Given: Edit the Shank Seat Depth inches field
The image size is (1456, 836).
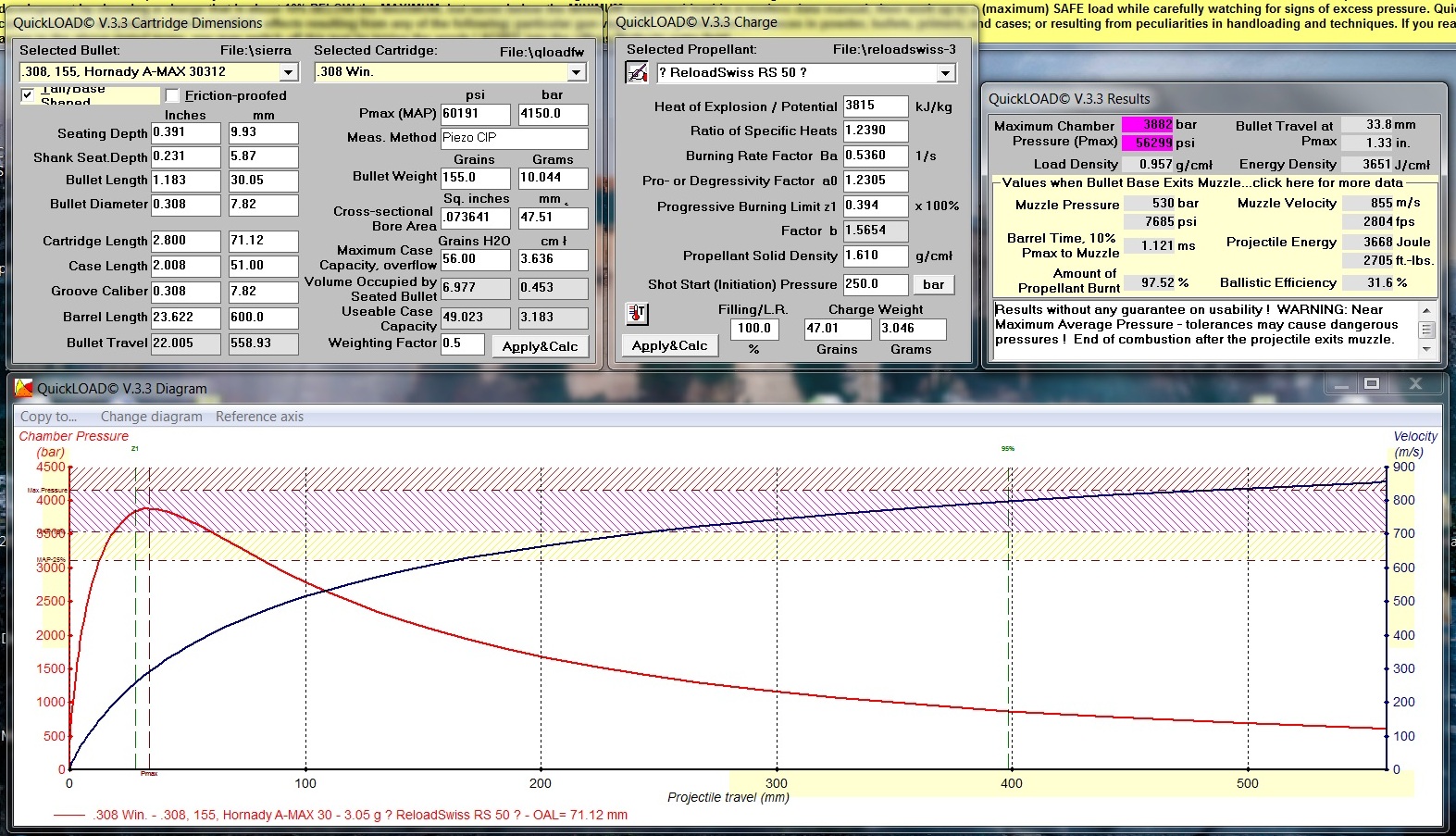Looking at the screenshot, I should pos(186,156).
